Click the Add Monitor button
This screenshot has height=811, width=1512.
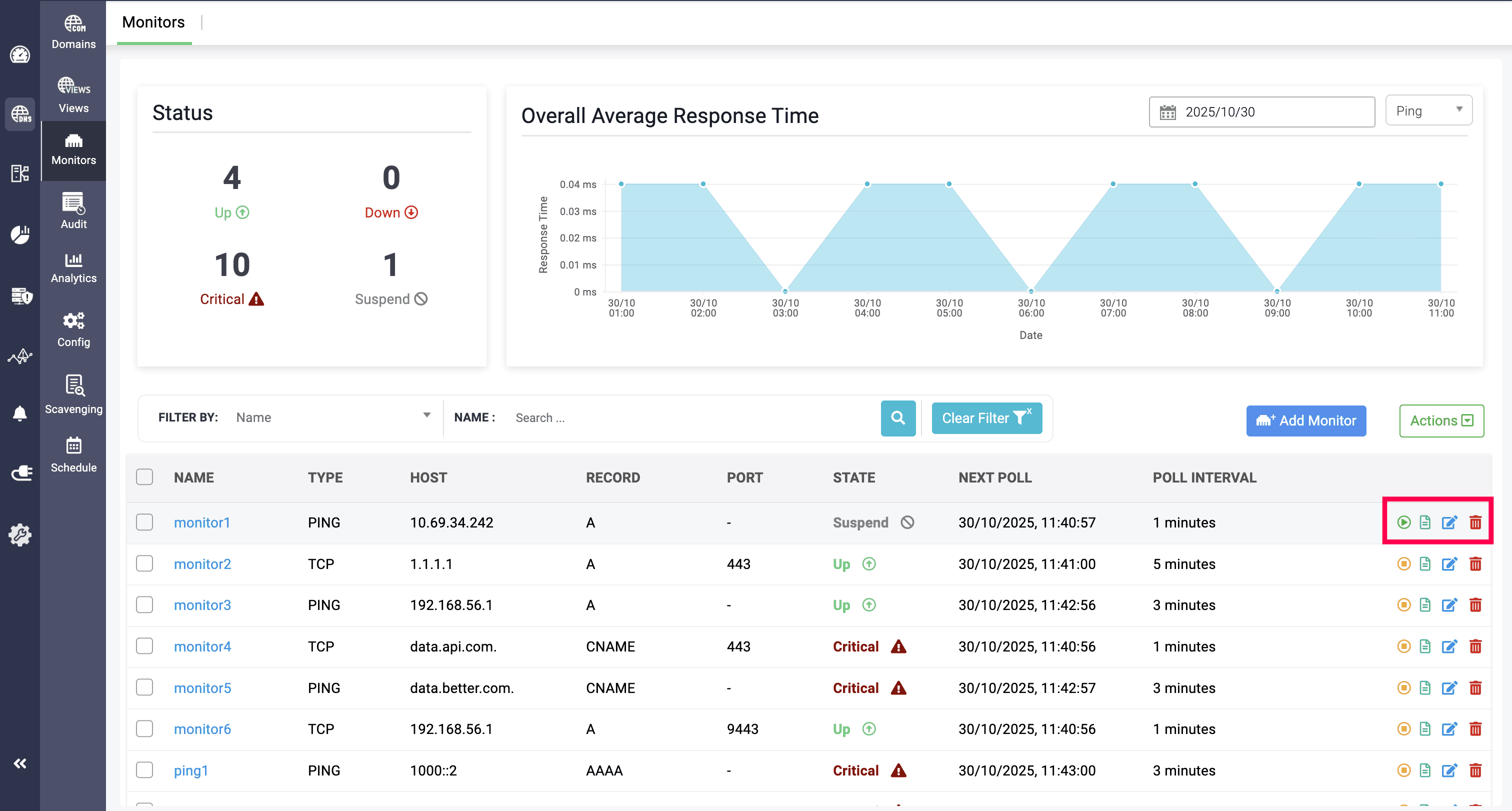click(1305, 421)
